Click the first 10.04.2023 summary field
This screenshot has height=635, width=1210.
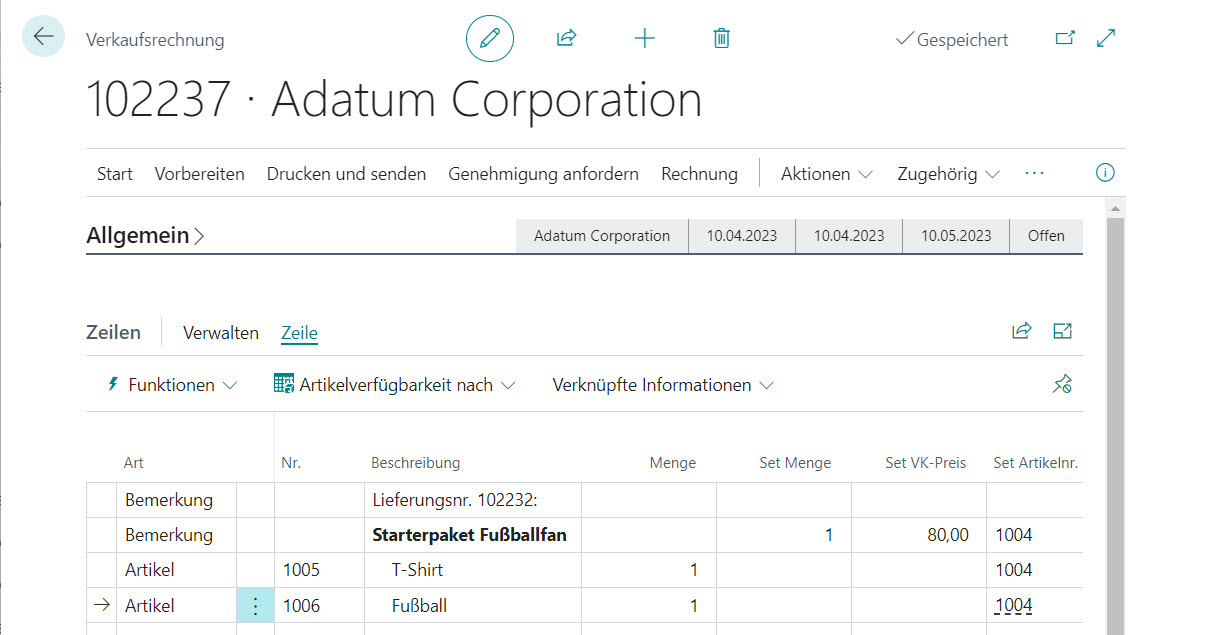point(742,236)
